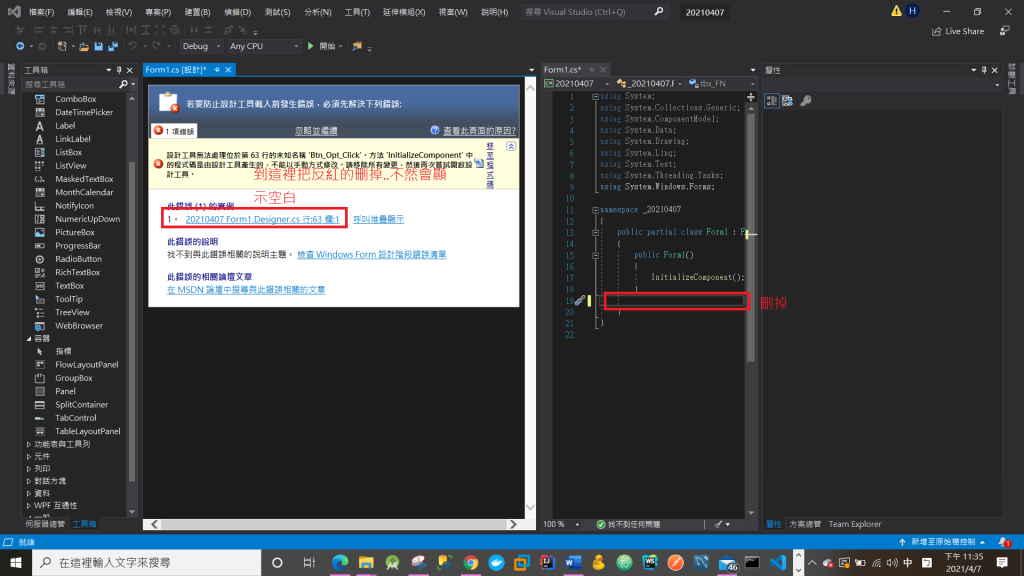1024x576 pixels.
Task: Click the toolbox search magnifier icon
Action: pyautogui.click(x=123, y=84)
